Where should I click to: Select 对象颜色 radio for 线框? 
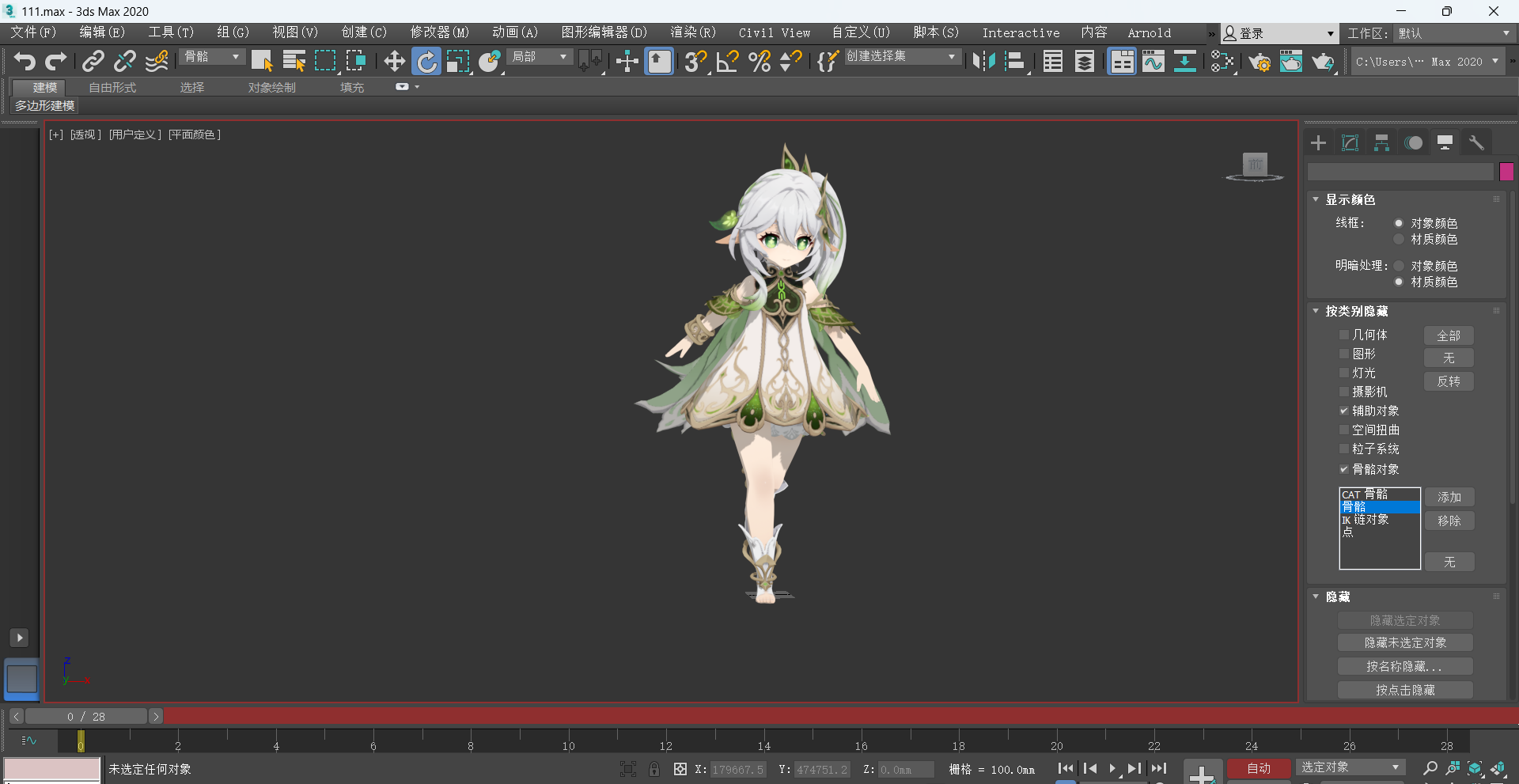pos(1399,223)
